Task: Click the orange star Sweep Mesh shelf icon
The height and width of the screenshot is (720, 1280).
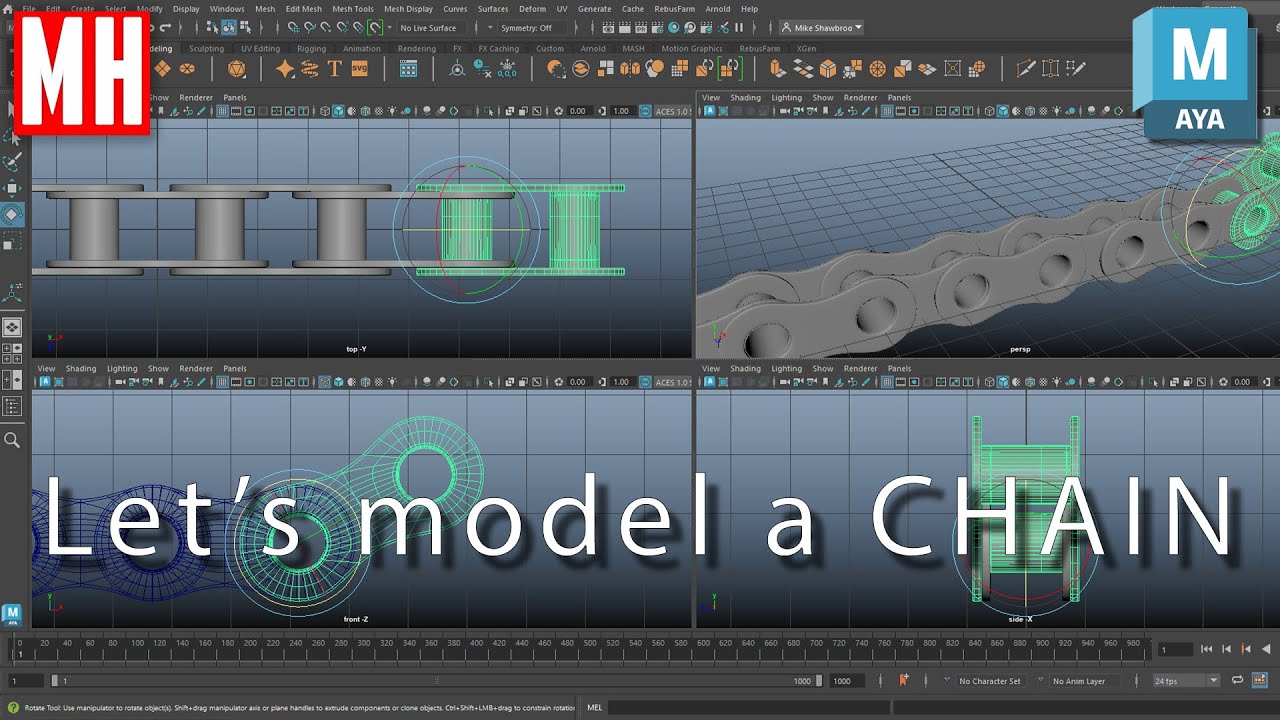Action: tap(285, 68)
